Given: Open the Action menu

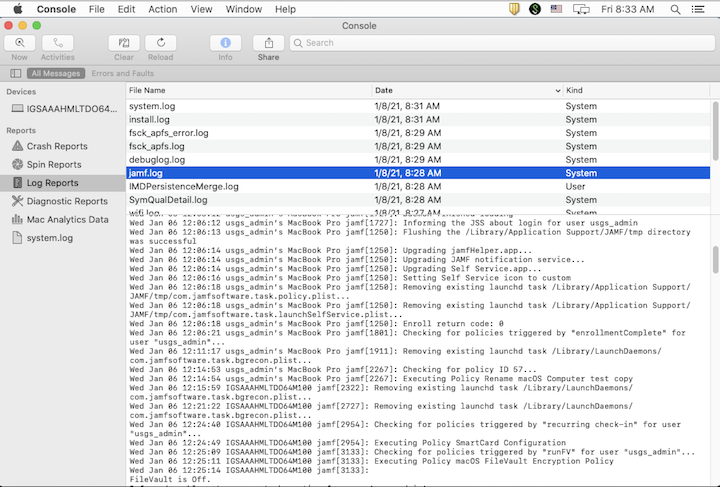Looking at the screenshot, I should (163, 9).
